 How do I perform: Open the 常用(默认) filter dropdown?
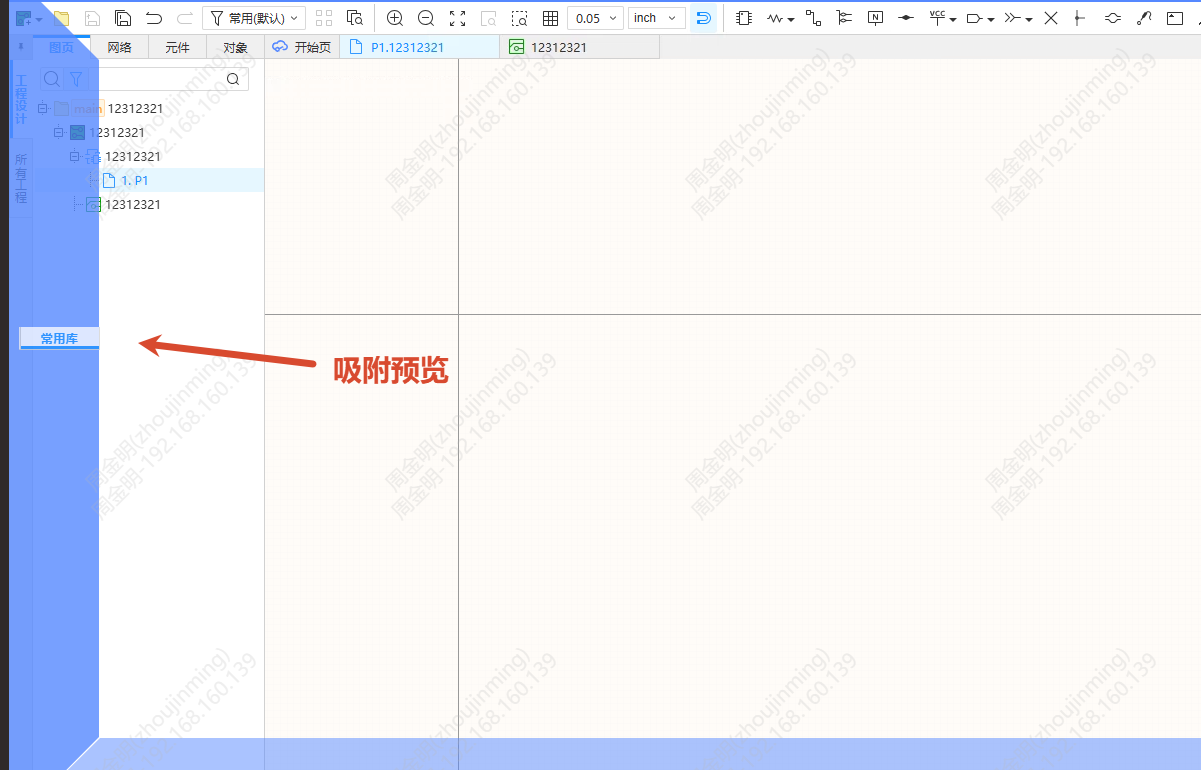[254, 18]
